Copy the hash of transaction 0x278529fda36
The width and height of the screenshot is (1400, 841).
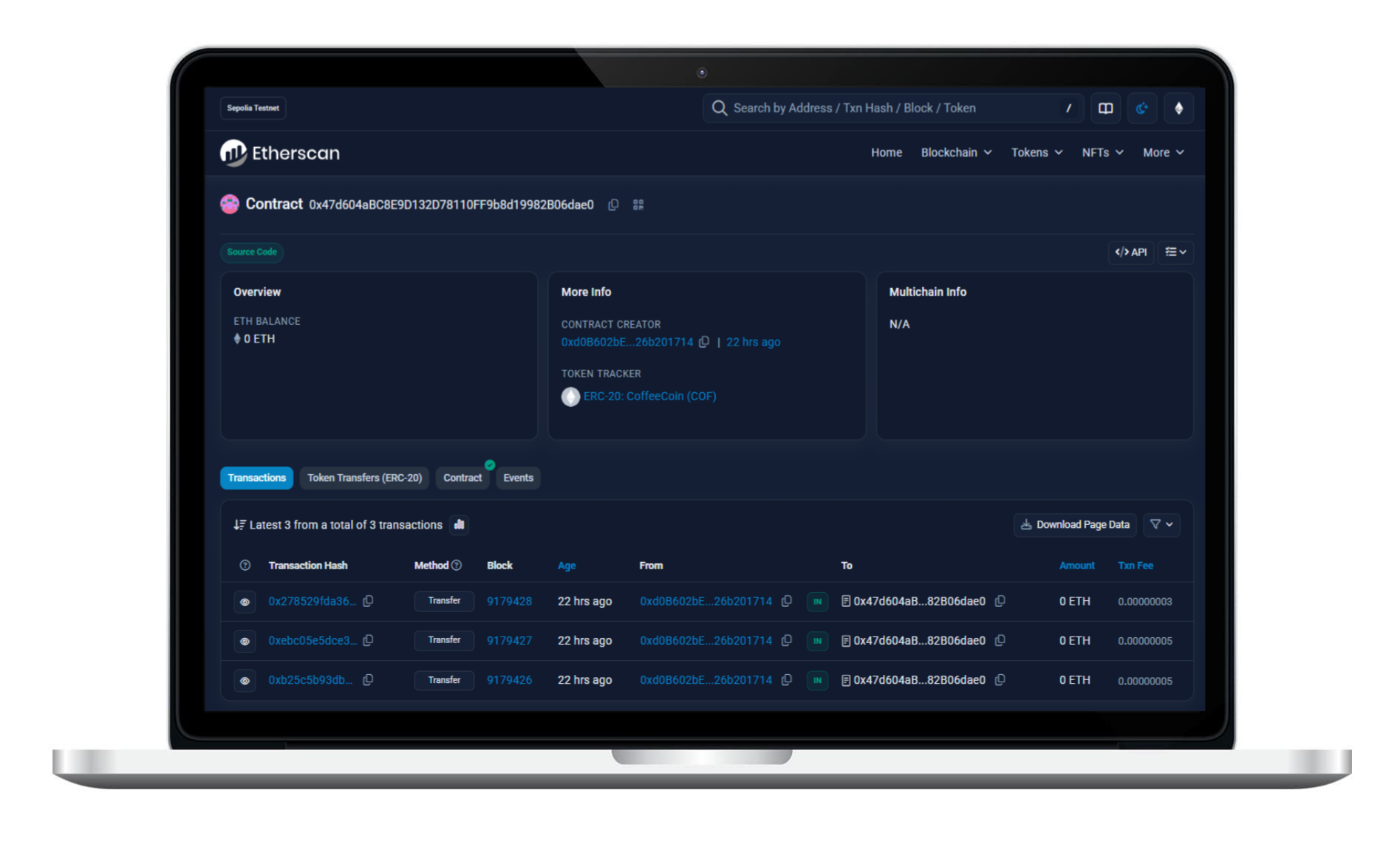(368, 601)
